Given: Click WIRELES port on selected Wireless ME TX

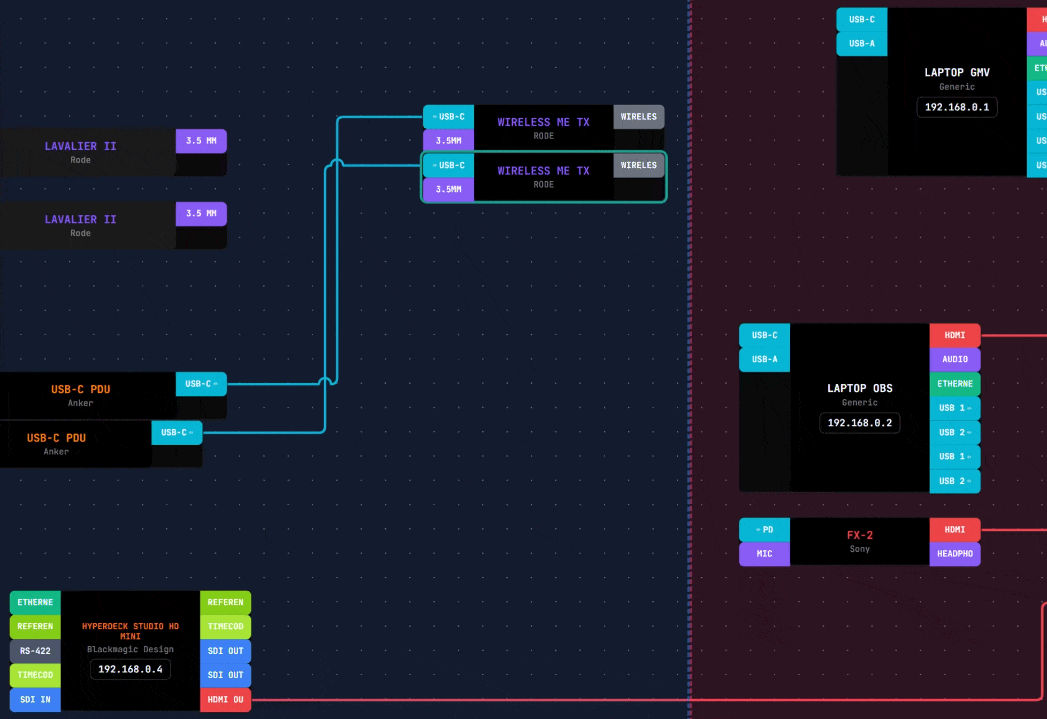Looking at the screenshot, I should 638,165.
